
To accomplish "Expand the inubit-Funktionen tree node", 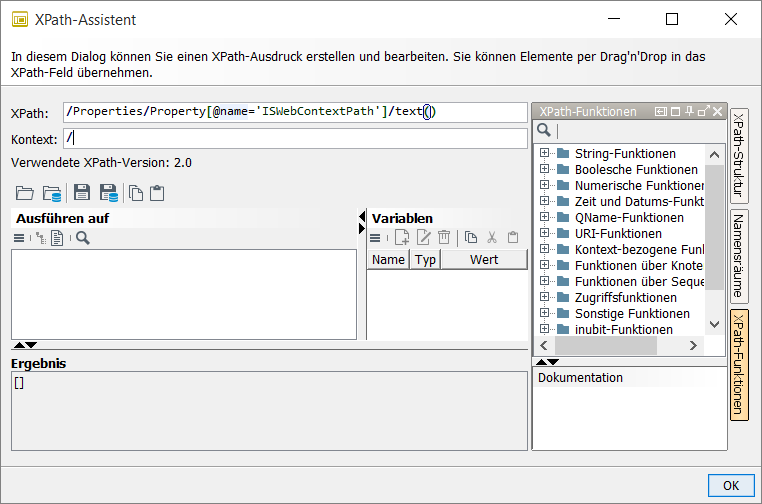I will coord(545,329).
